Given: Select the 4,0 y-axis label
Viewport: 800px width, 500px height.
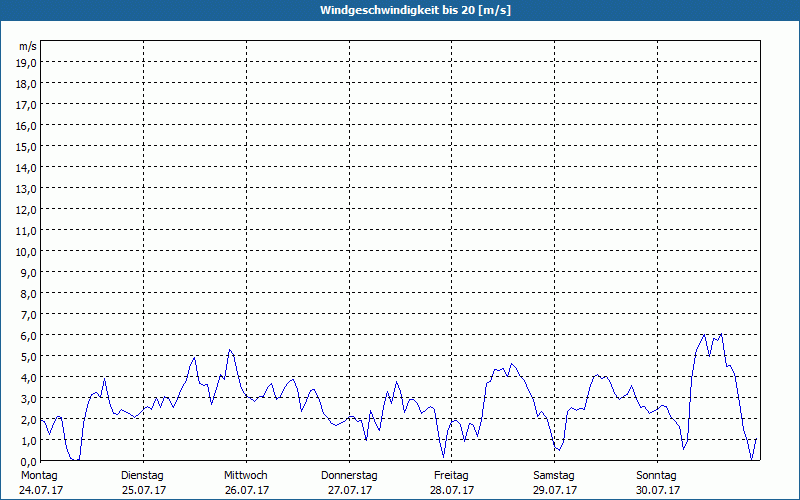Looking at the screenshot, I should (x=29, y=378).
